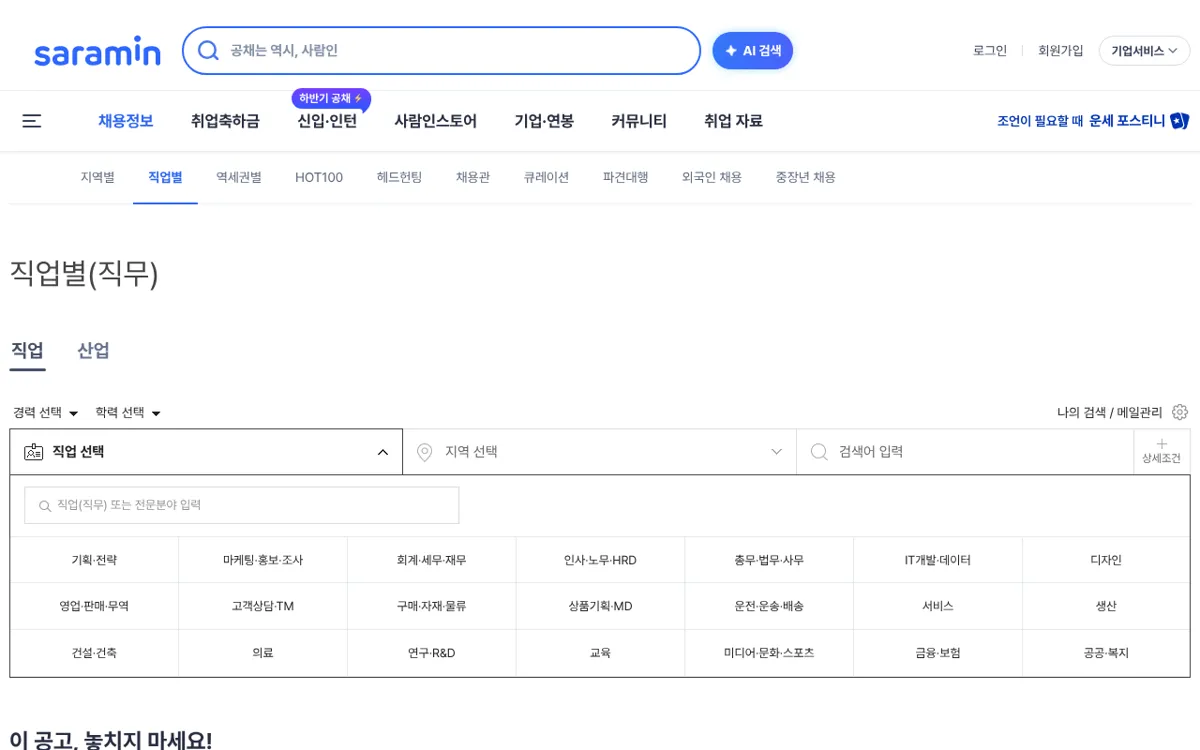Open 중장년 채용 sub-tab
The height and width of the screenshot is (750, 1200).
point(806,177)
